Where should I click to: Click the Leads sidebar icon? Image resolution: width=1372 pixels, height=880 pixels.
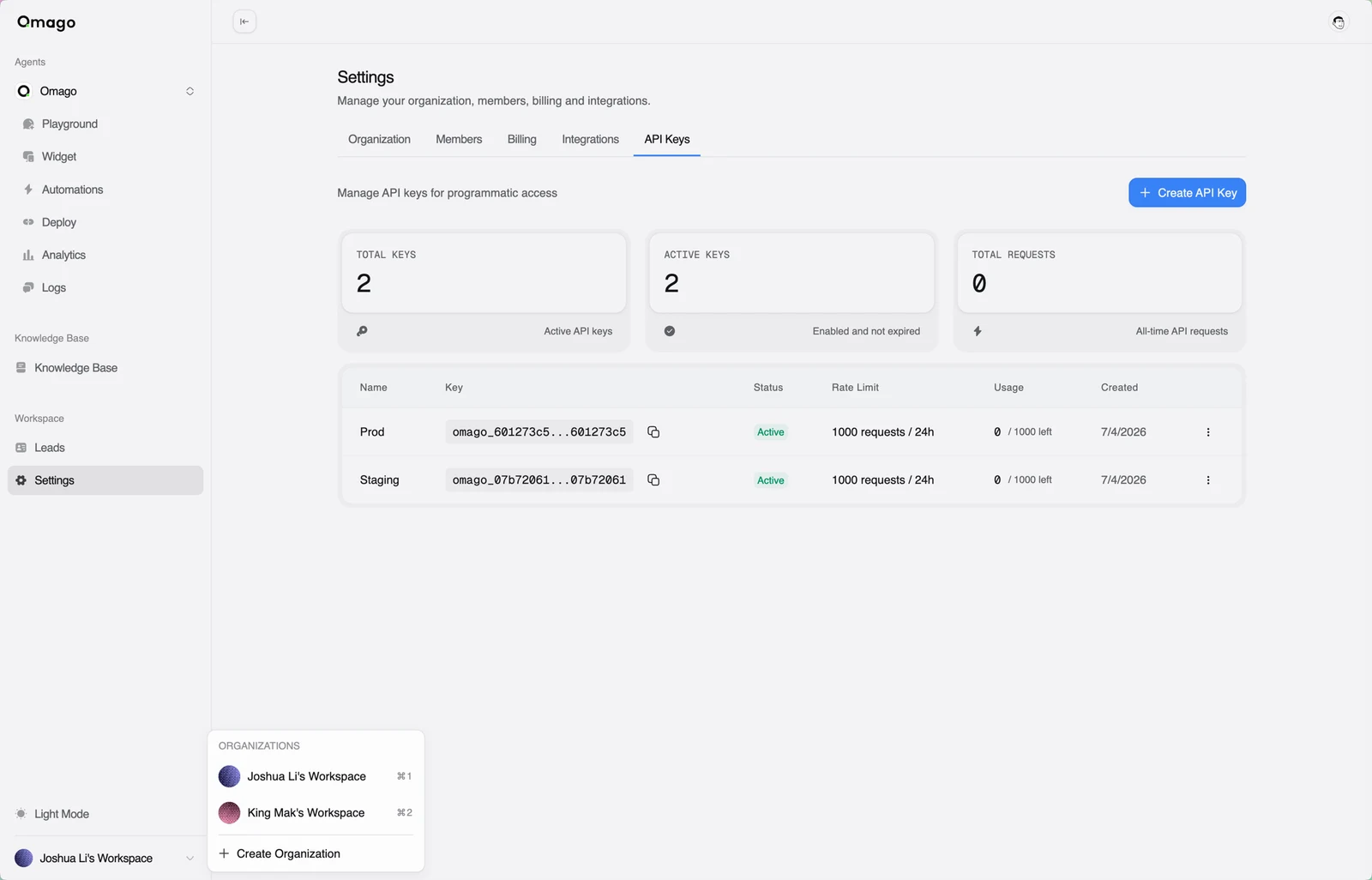coord(21,448)
